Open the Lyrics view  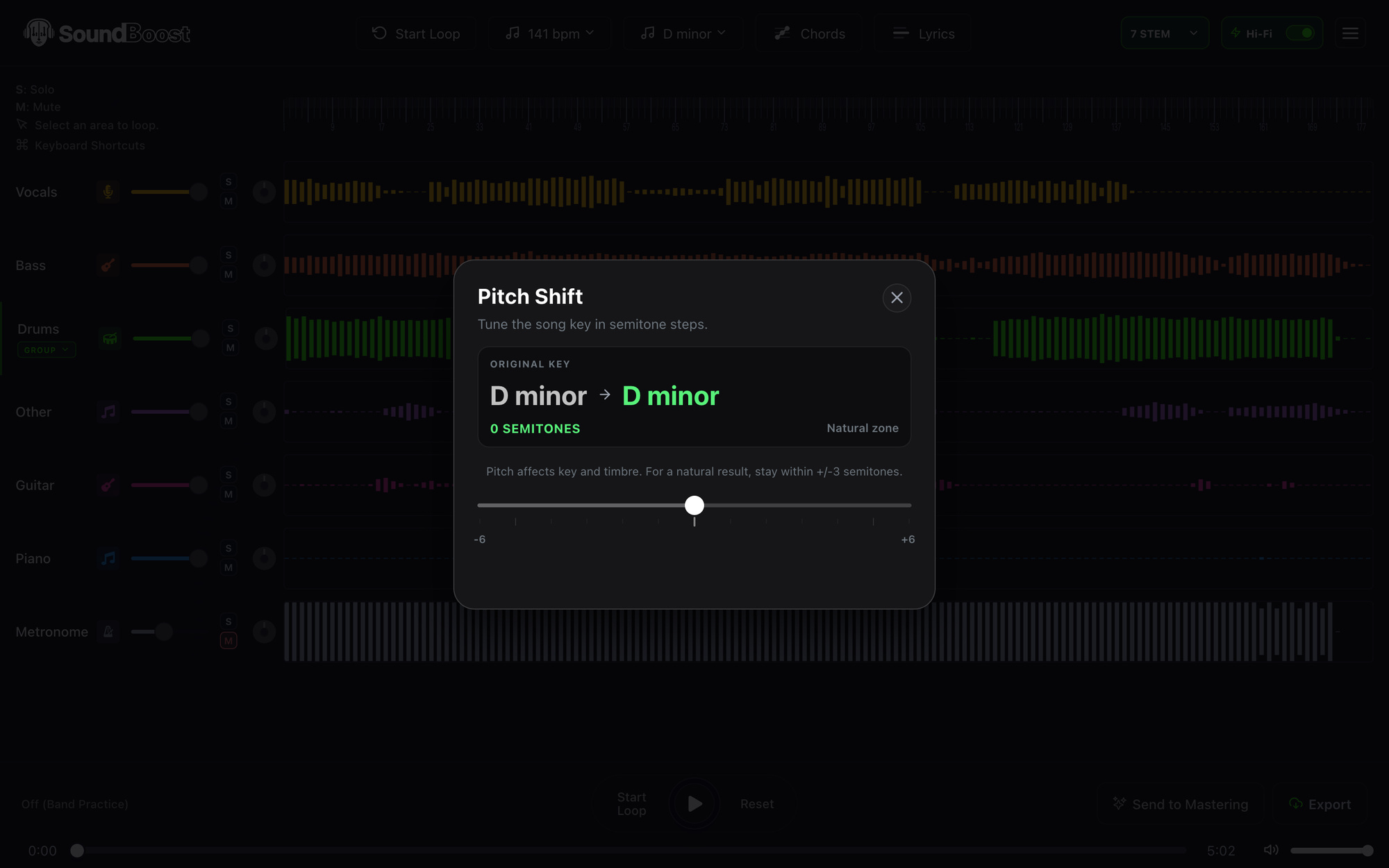923,33
